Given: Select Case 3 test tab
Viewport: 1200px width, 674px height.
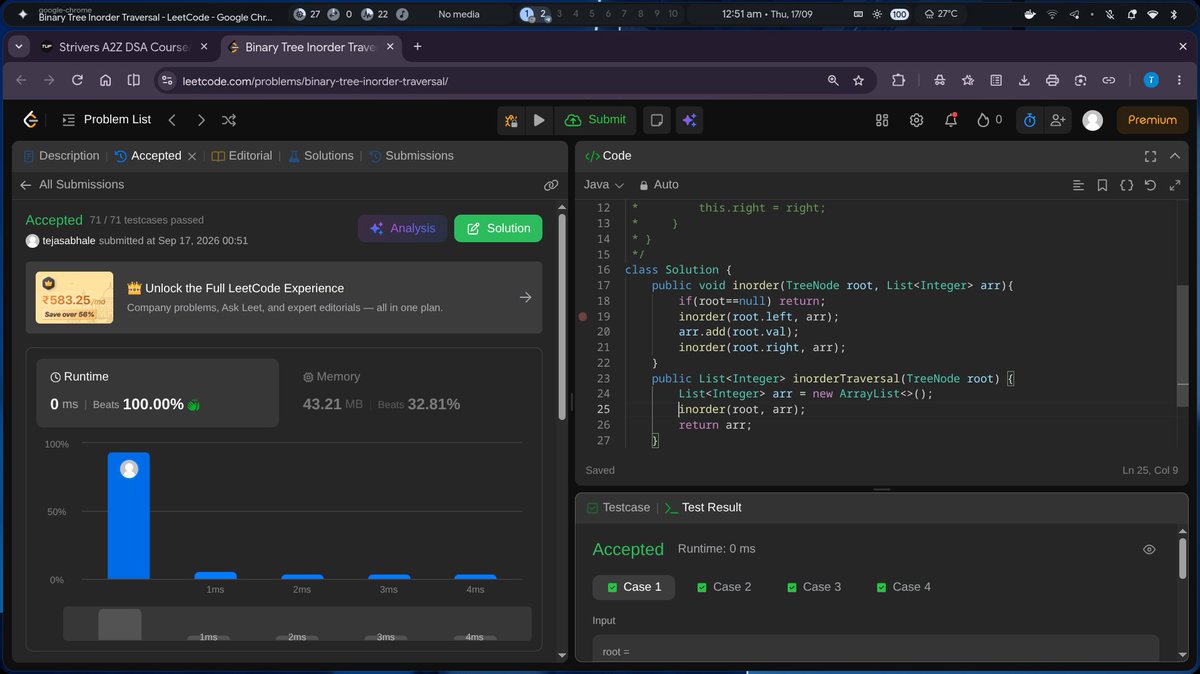Looking at the screenshot, I should (x=814, y=587).
